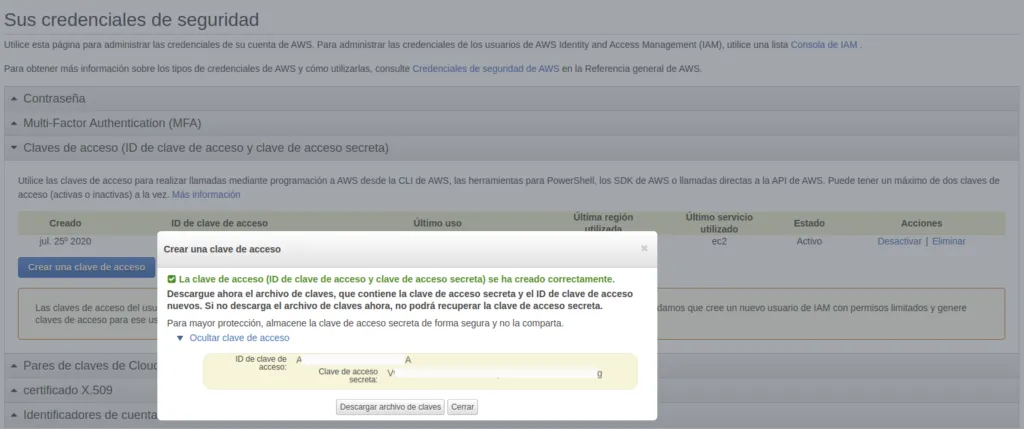Image resolution: width=1024 pixels, height=429 pixels.
Task: Click Desactivar for the active access key
Action: click(x=899, y=241)
